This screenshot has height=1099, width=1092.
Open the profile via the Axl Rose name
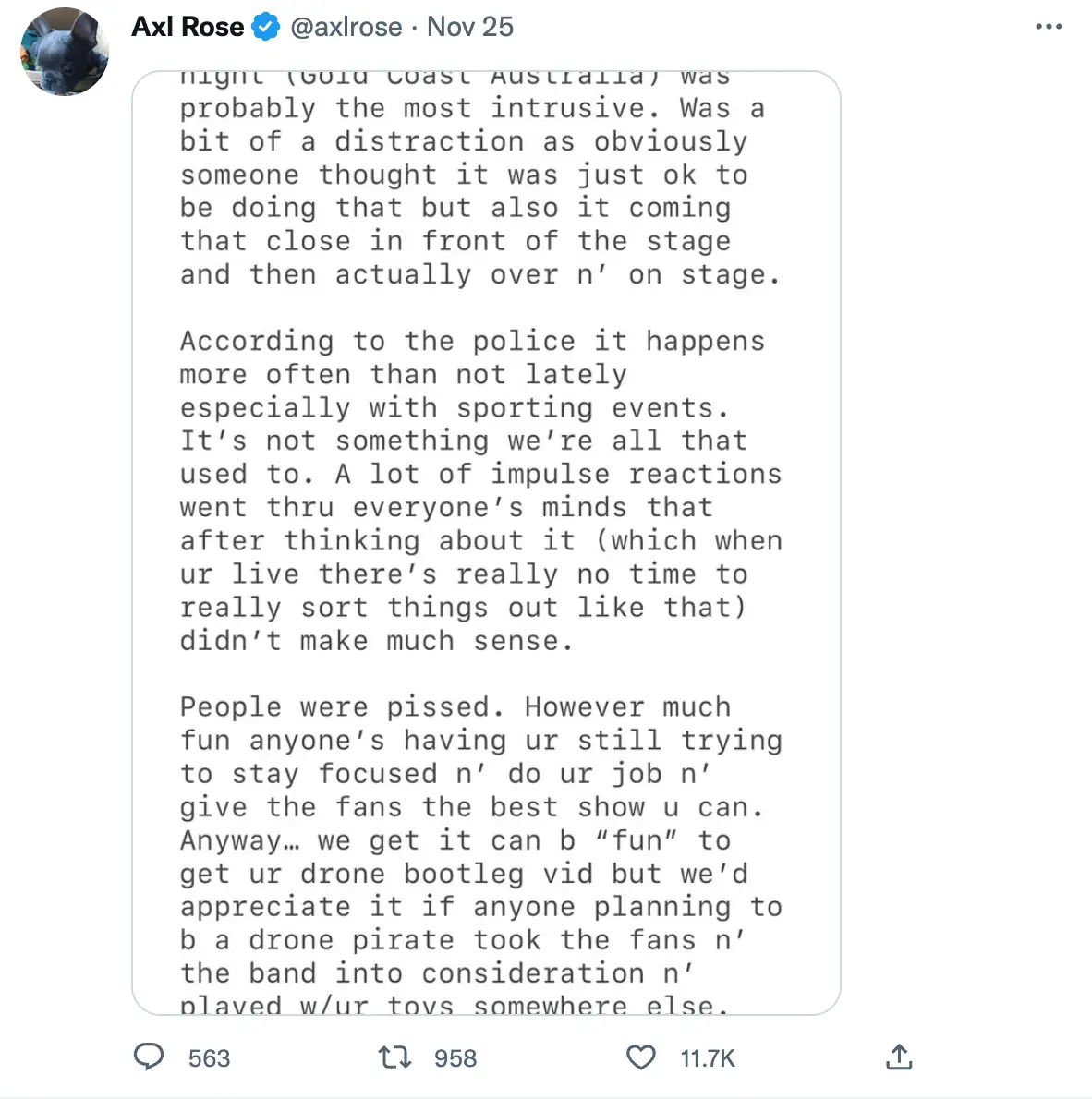pyautogui.click(x=188, y=27)
